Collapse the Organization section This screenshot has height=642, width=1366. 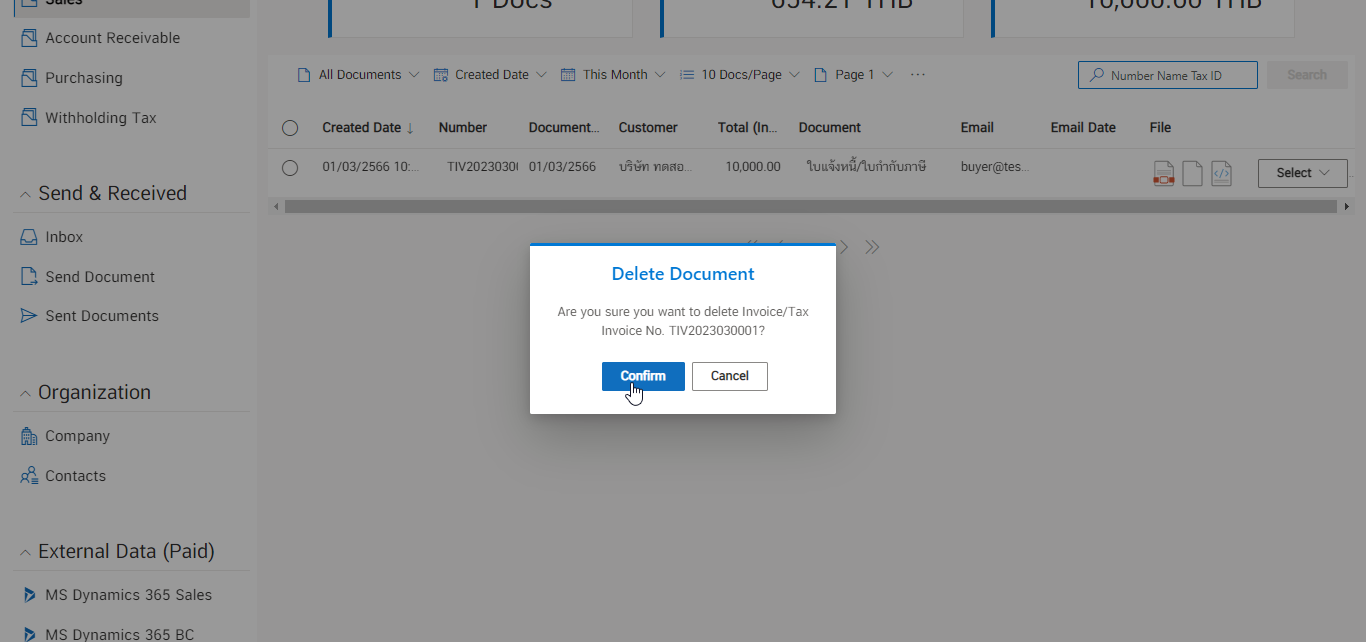coord(24,391)
